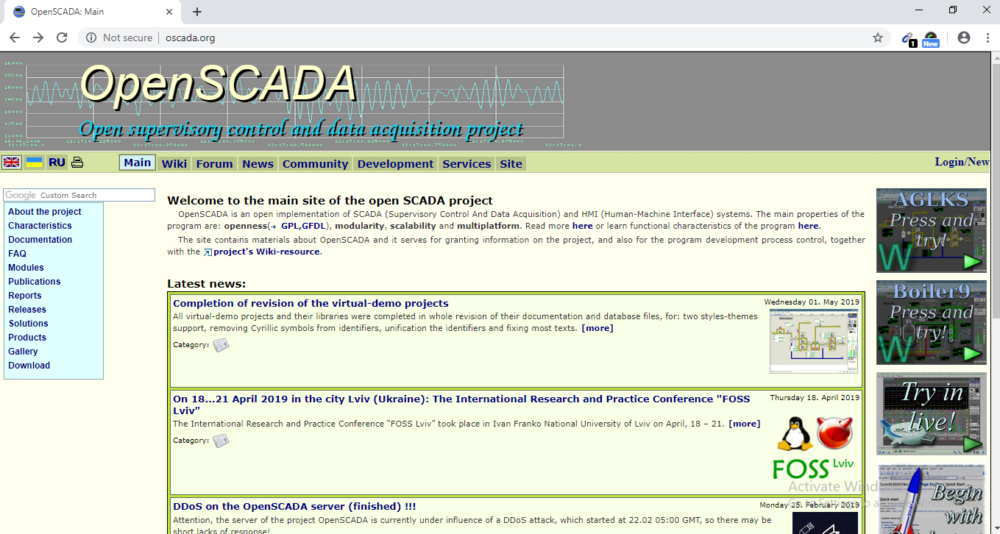
Task: Open the Download link in sidebar
Action: point(29,366)
